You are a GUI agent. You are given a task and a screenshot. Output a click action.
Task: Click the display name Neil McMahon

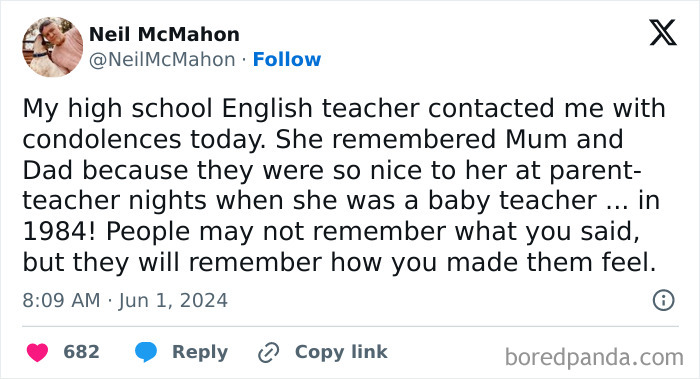point(164,34)
